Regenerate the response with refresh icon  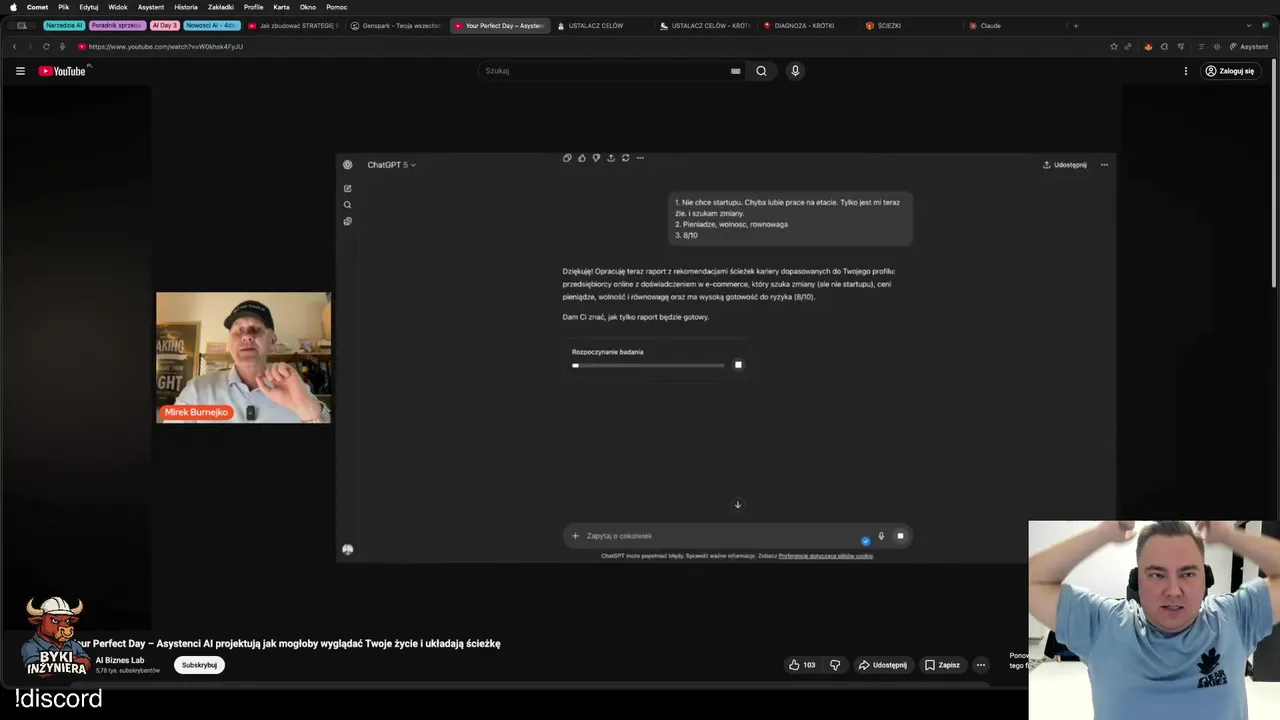tap(625, 158)
